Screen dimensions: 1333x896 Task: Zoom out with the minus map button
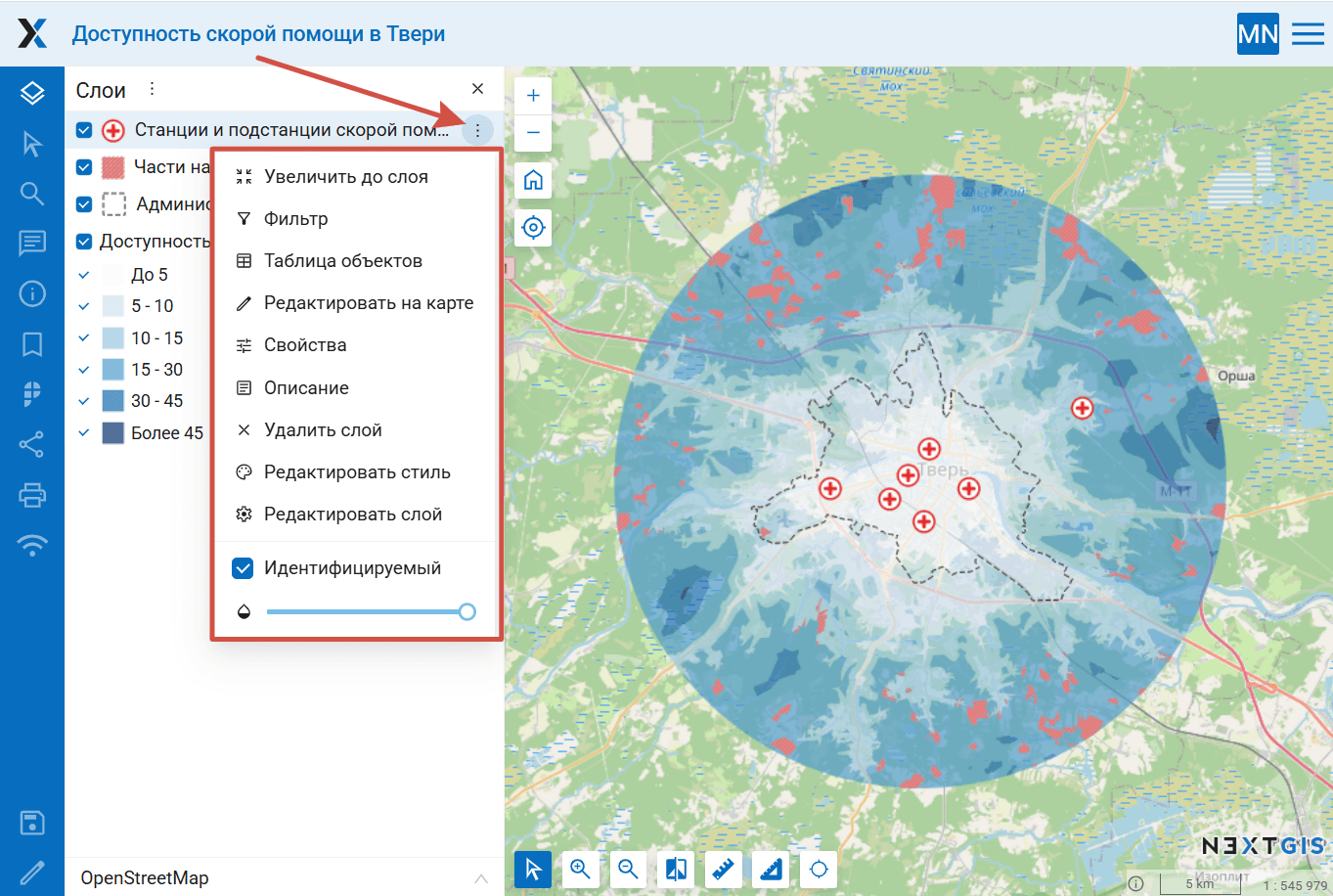point(533,132)
